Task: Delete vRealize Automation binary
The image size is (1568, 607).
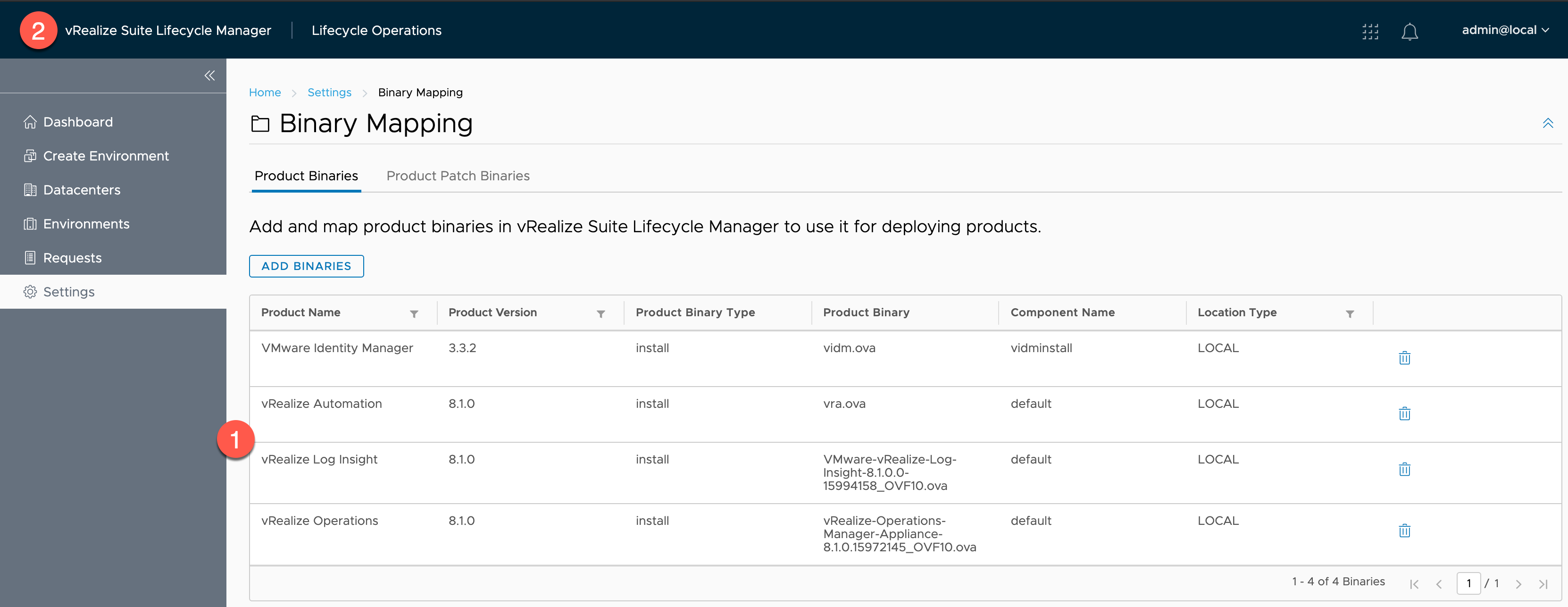Action: pyautogui.click(x=1404, y=413)
